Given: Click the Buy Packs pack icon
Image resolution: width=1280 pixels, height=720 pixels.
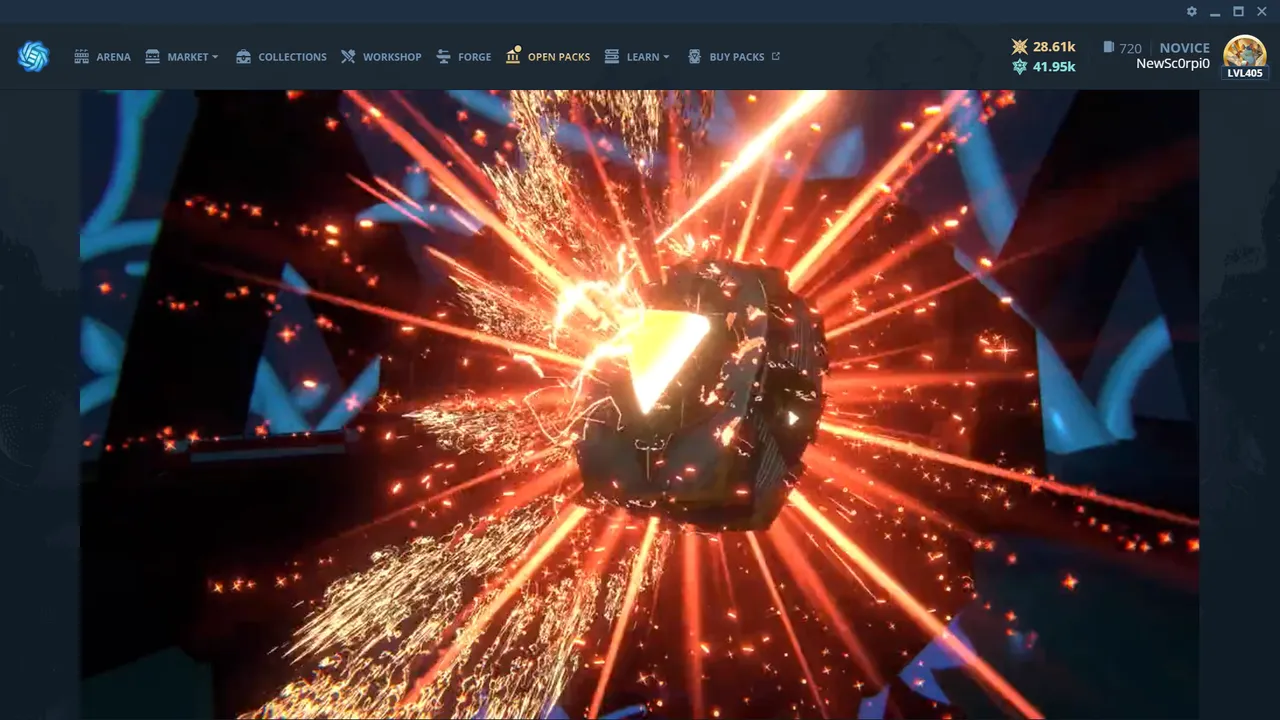Looking at the screenshot, I should pyautogui.click(x=695, y=56).
